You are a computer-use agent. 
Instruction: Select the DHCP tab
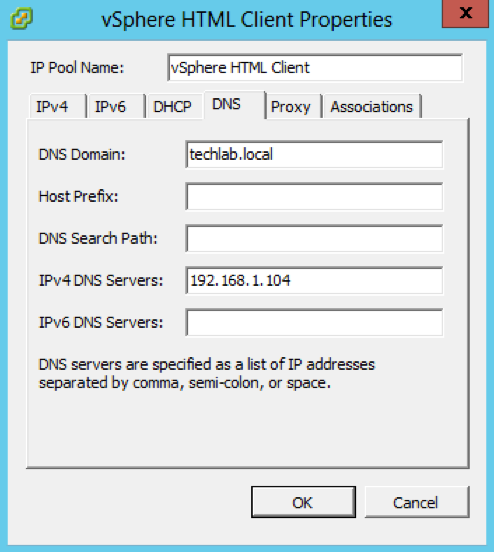tap(174, 106)
